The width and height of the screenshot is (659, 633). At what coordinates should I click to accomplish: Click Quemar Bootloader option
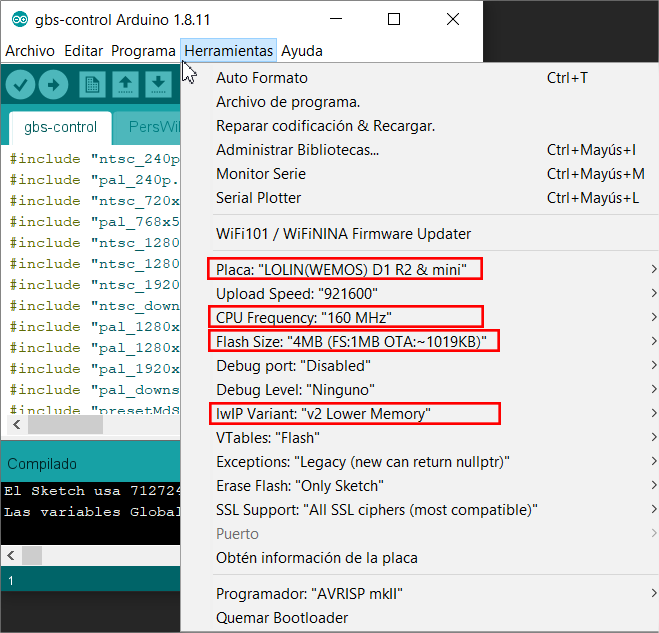coord(282,618)
